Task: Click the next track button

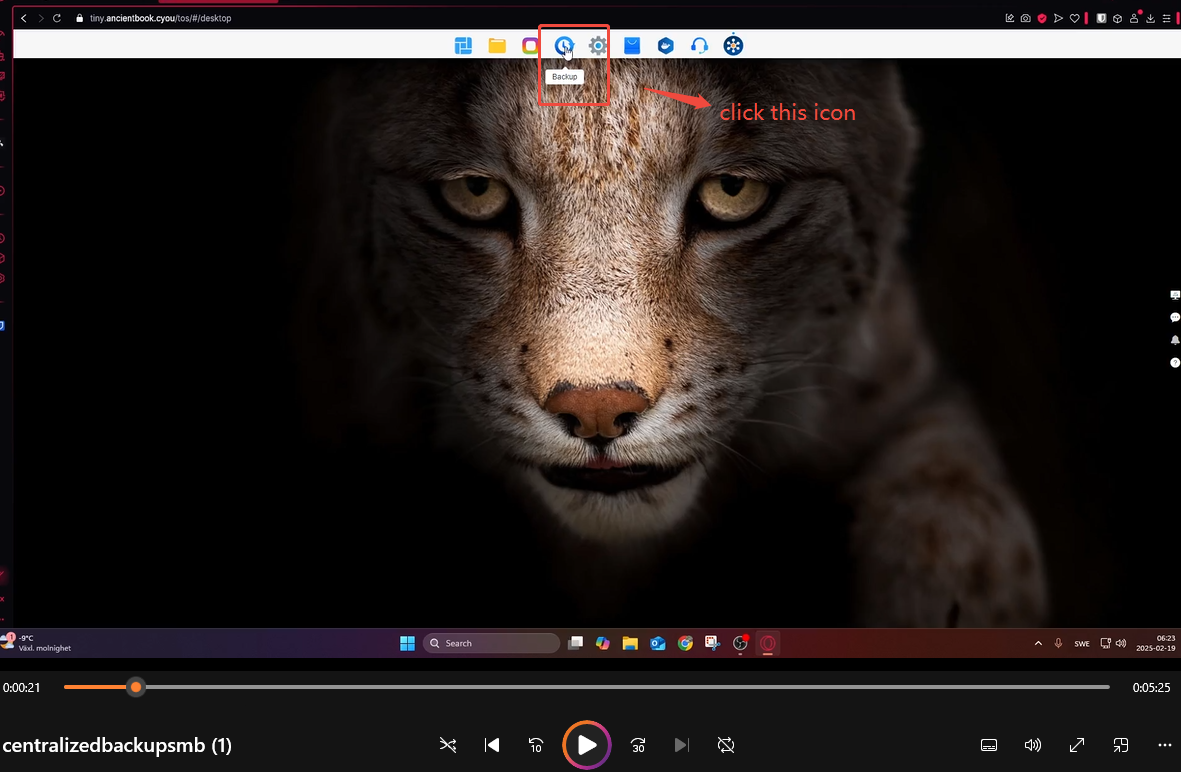Action: (682, 745)
